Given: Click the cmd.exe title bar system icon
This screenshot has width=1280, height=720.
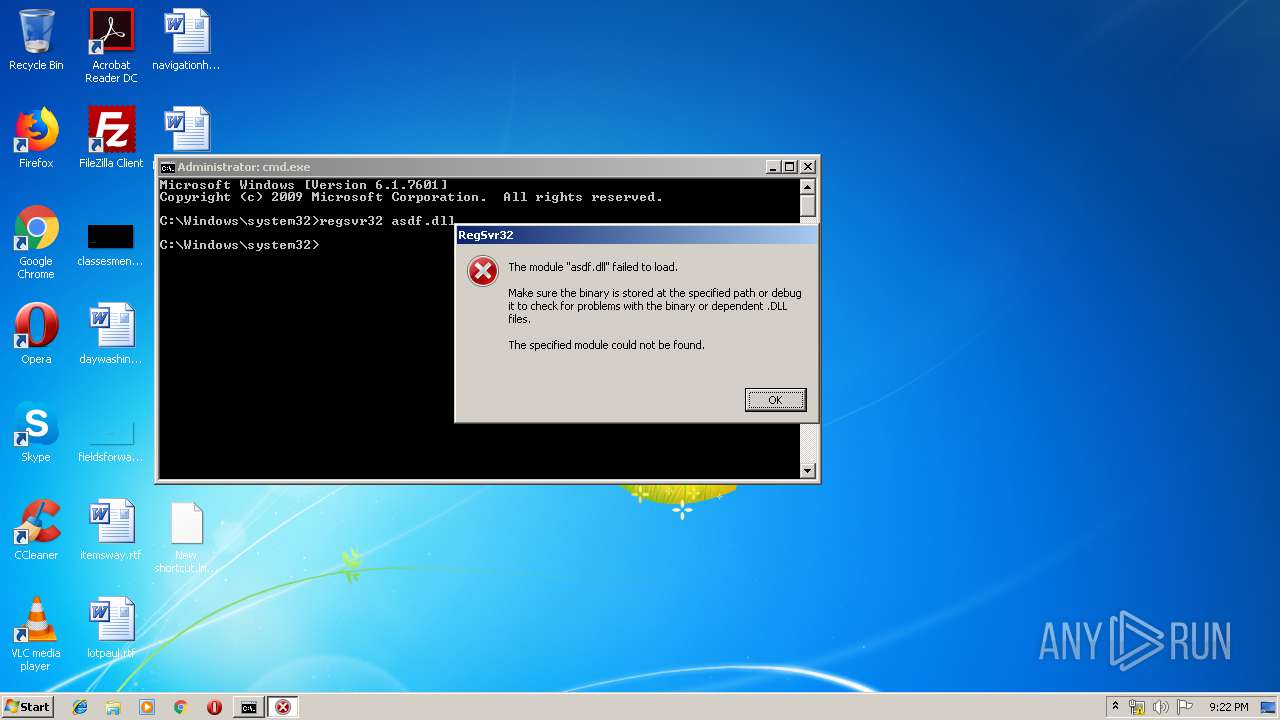Looking at the screenshot, I should point(168,167).
